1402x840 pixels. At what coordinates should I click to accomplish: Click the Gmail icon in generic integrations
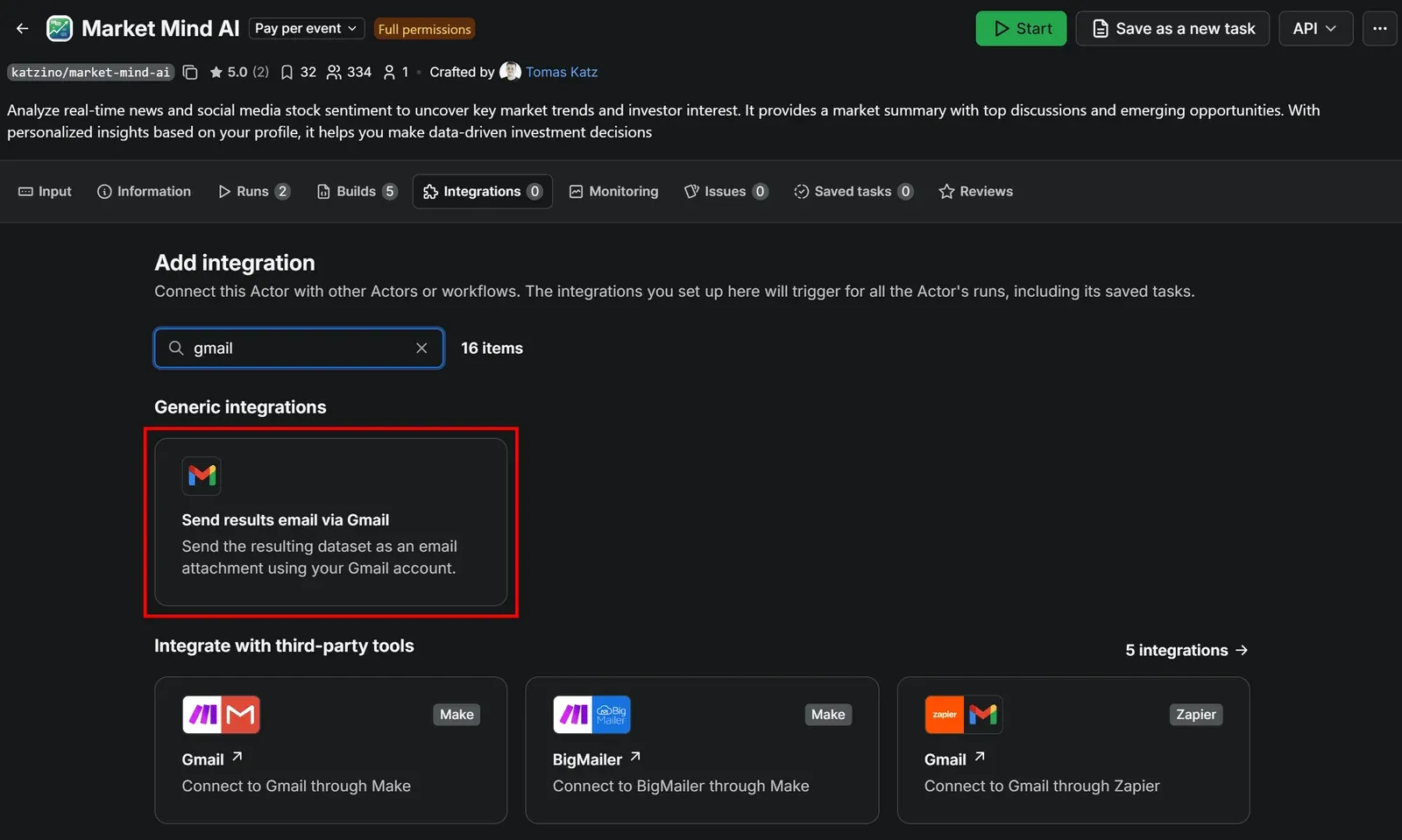202,476
